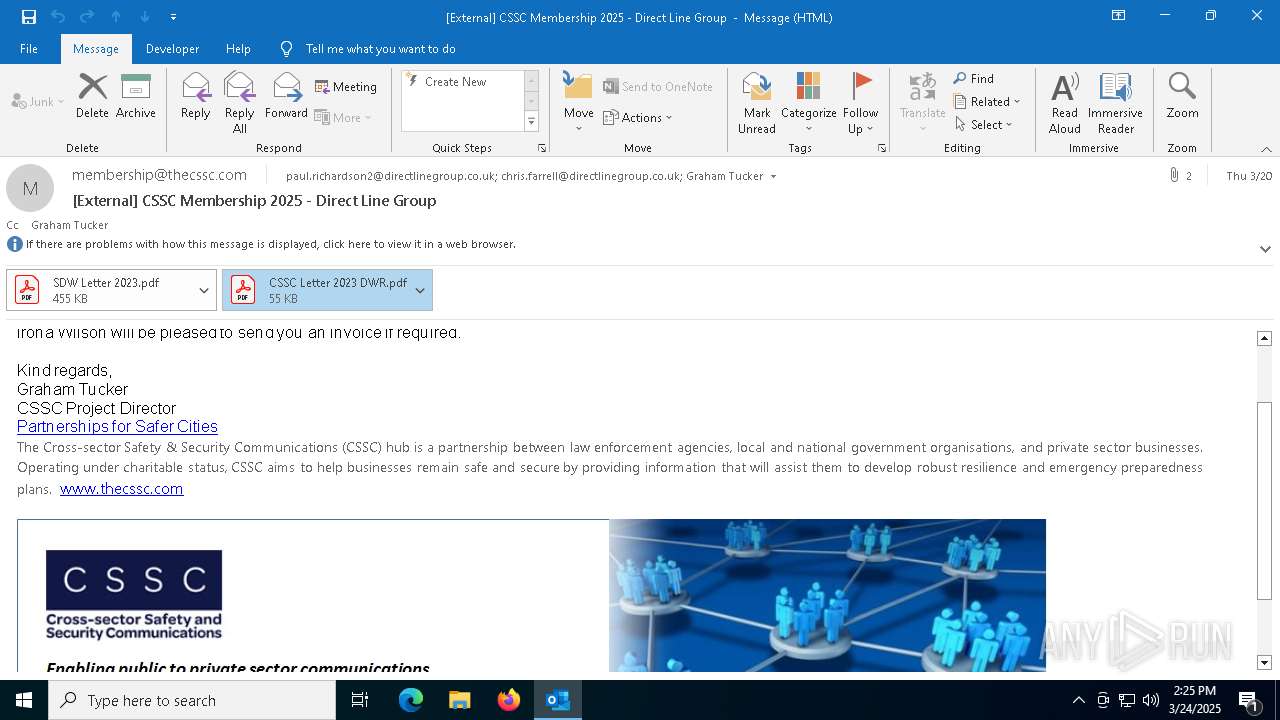Reply with a Meeting
Viewport: 1280px width, 720px height.
pos(346,87)
